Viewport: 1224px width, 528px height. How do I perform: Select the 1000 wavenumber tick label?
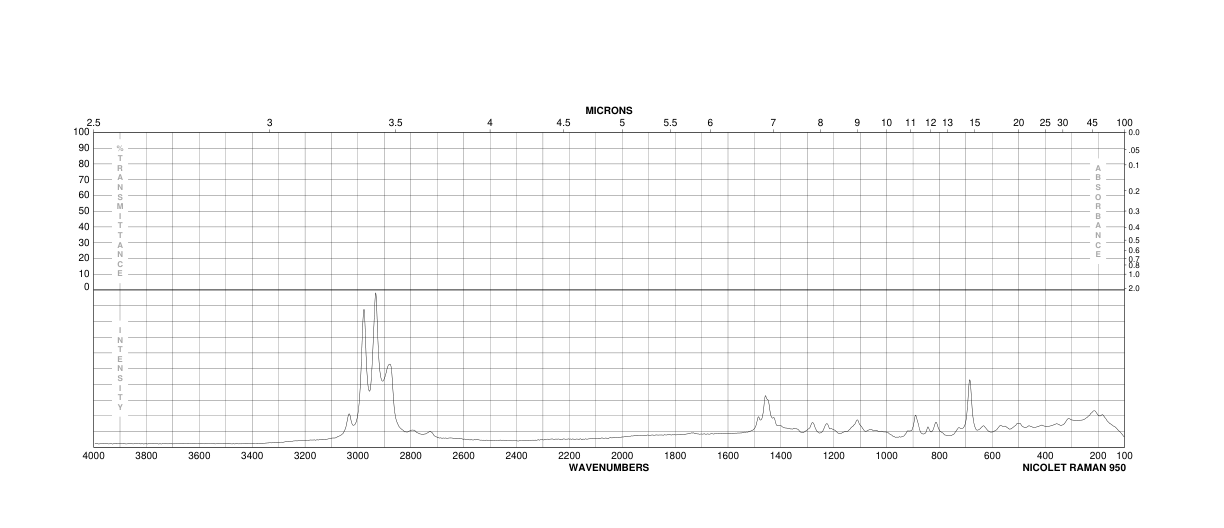[x=887, y=456]
